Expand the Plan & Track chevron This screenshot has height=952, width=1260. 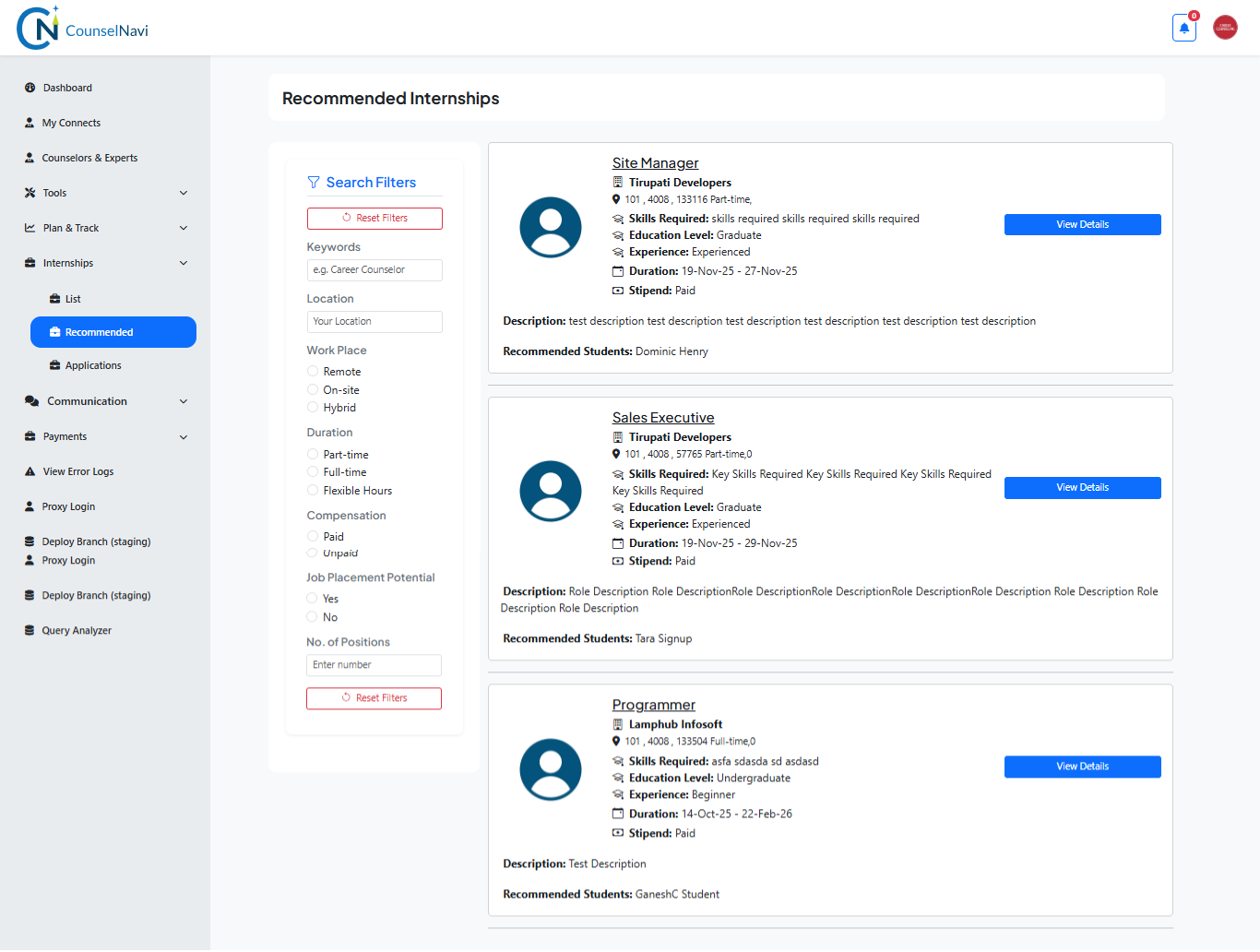coord(184,228)
